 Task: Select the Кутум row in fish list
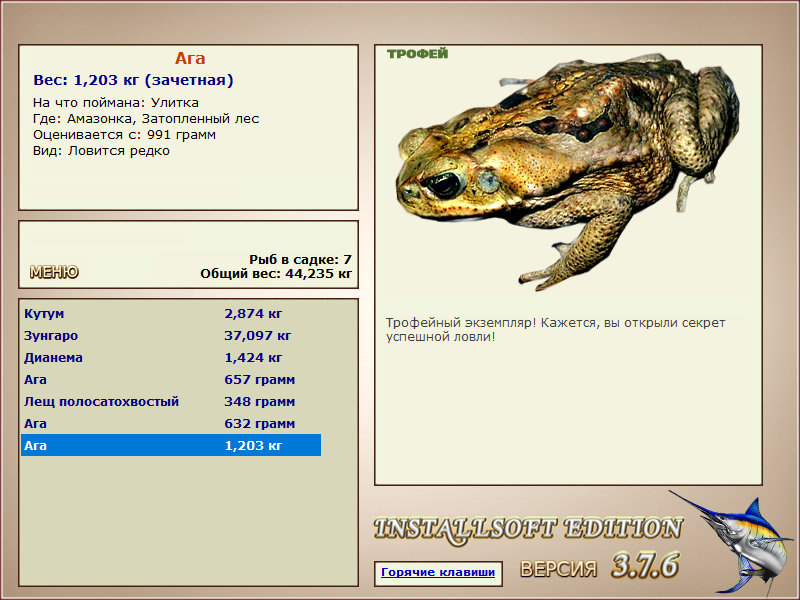point(171,313)
